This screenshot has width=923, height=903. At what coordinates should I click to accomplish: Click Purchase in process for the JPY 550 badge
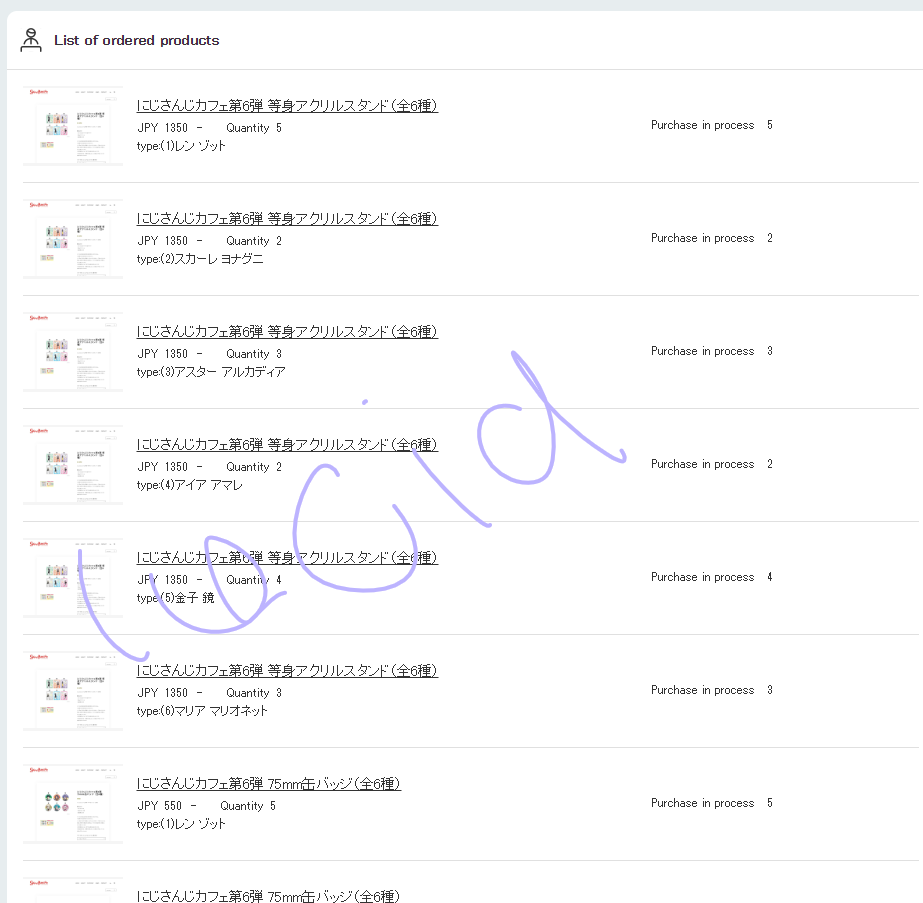coord(702,803)
